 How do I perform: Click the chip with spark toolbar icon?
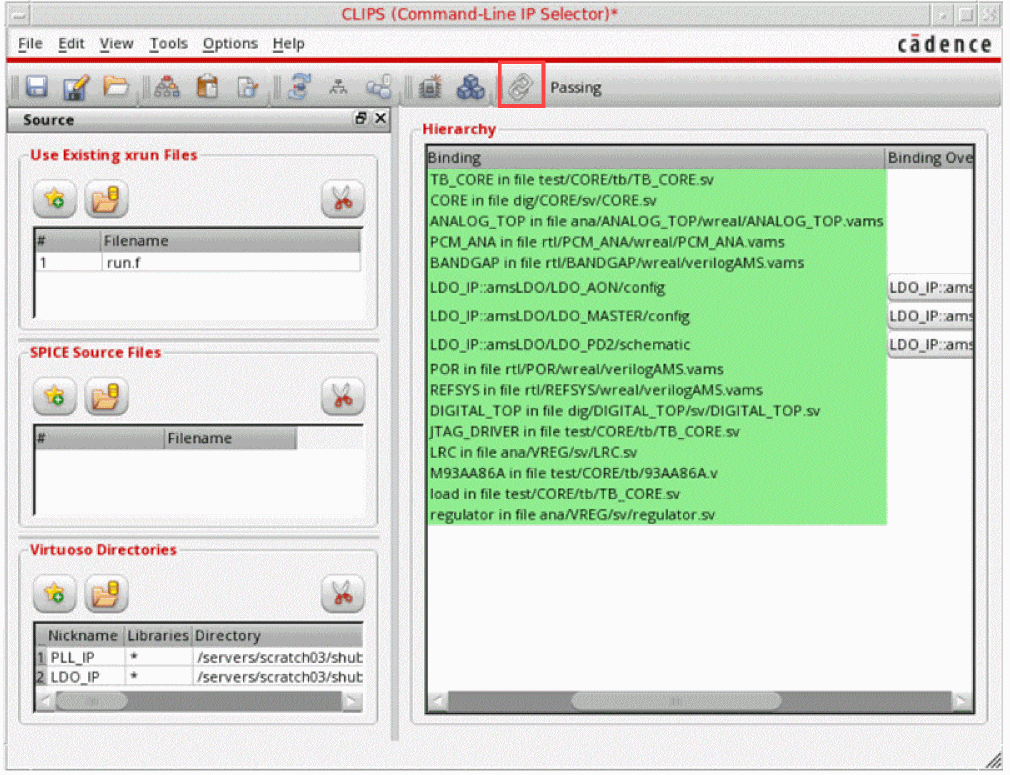point(430,87)
